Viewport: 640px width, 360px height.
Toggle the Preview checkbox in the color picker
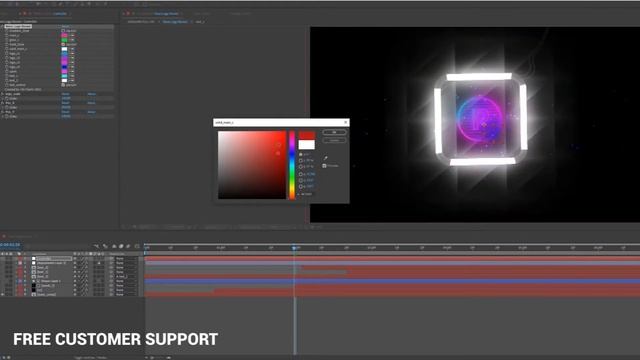pos(324,166)
